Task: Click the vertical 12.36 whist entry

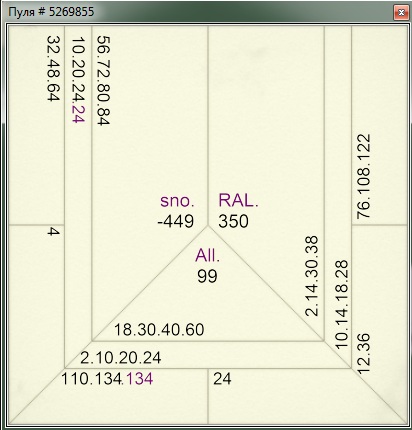Action: tap(364, 353)
